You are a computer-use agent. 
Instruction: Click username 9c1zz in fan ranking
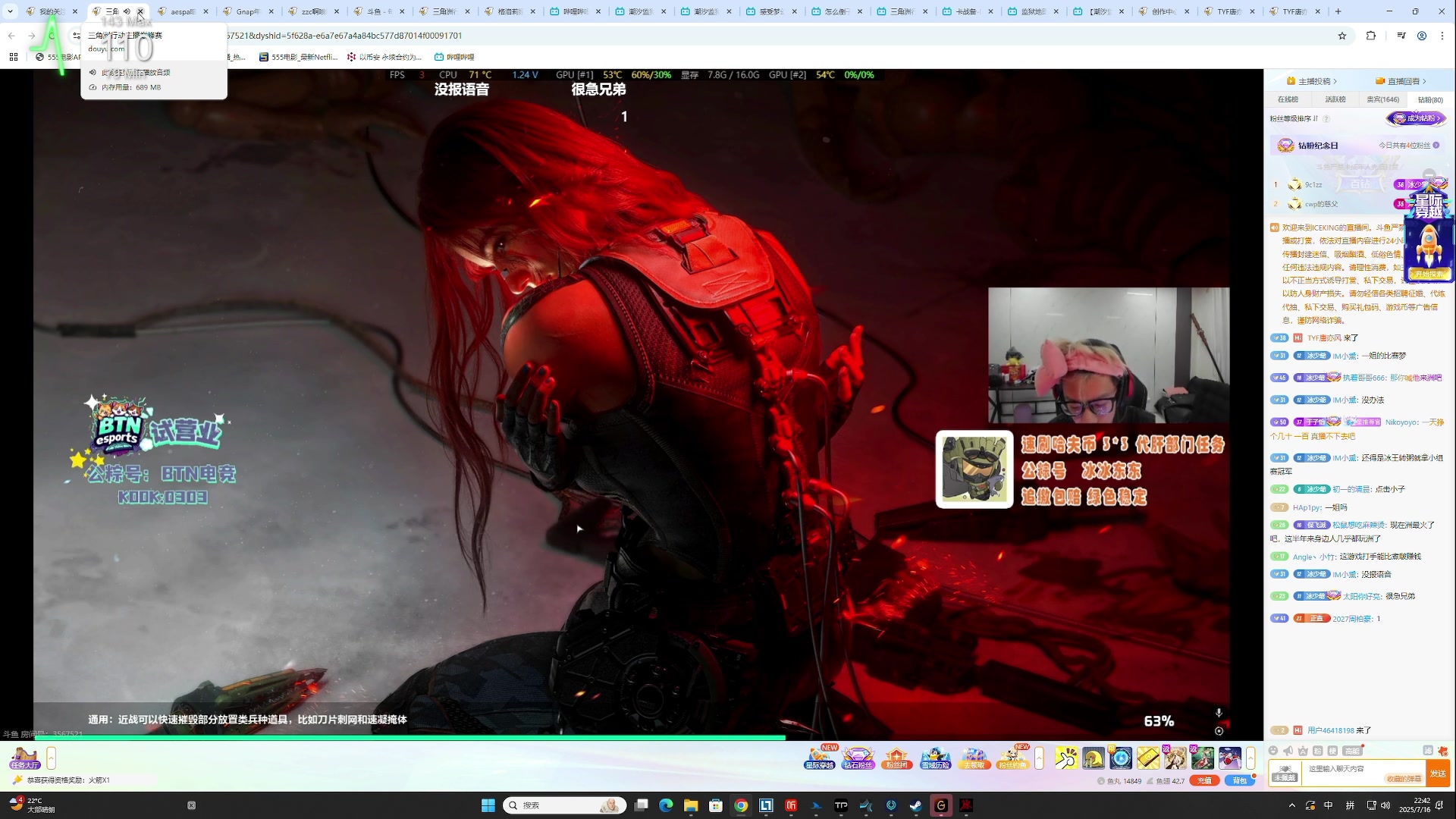pyautogui.click(x=1313, y=184)
